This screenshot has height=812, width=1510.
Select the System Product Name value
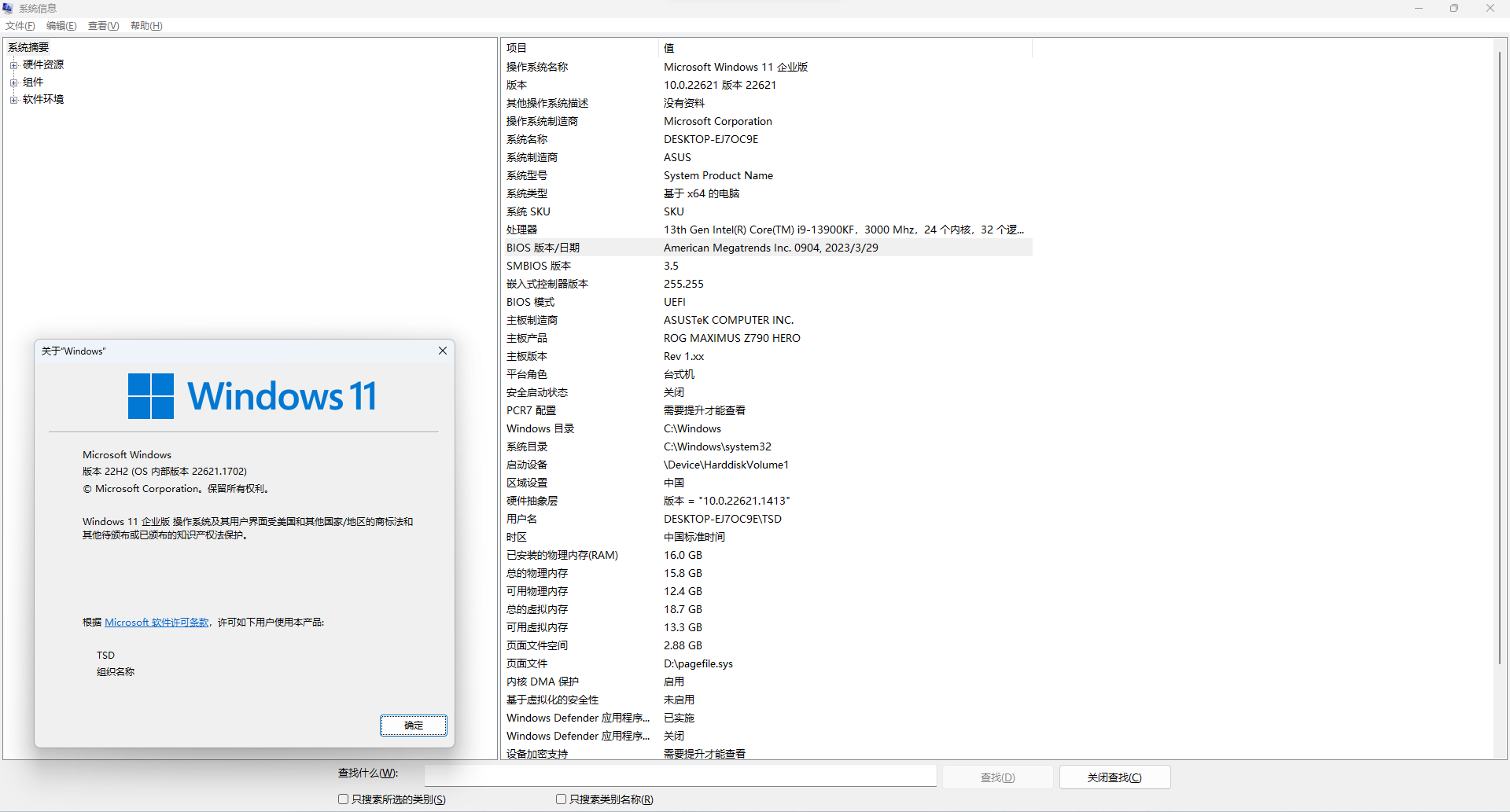[x=718, y=175]
